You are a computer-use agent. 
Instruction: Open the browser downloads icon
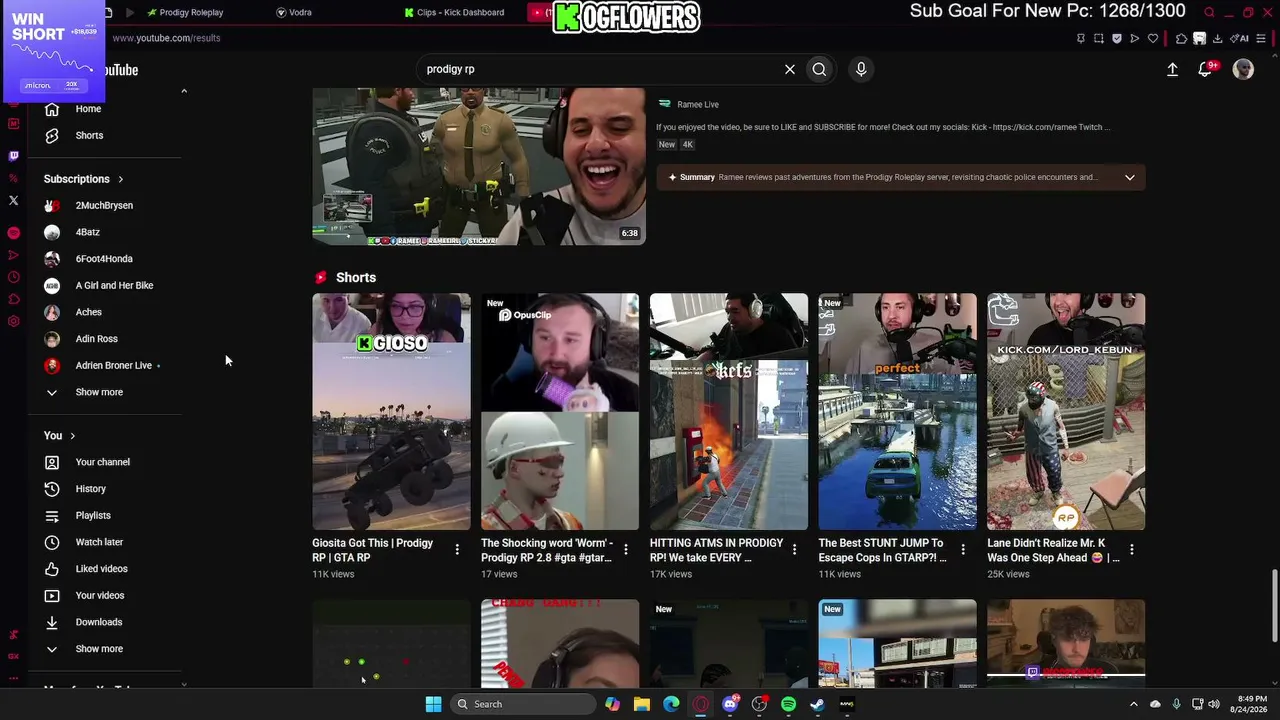1217,38
